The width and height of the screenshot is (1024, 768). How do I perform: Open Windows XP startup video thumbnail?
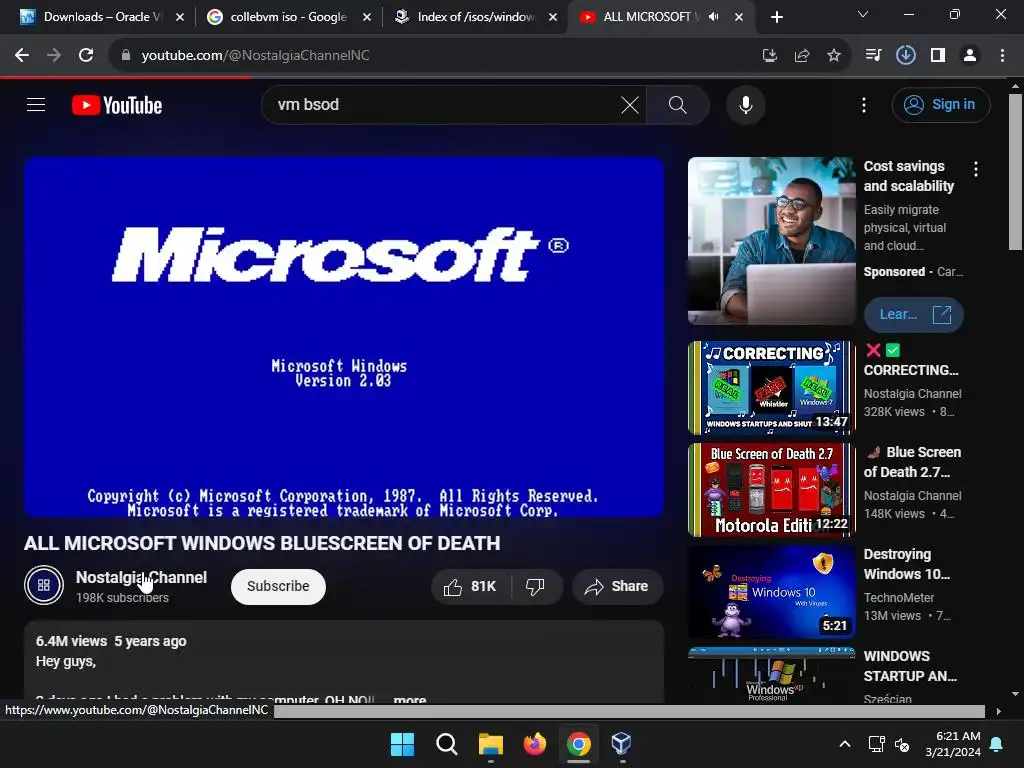771,675
